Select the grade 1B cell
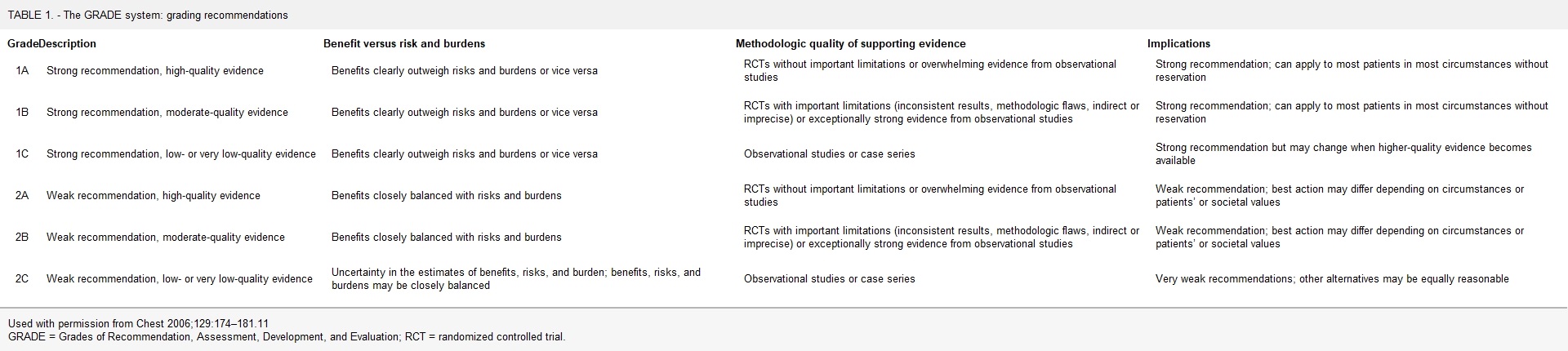 [22, 113]
